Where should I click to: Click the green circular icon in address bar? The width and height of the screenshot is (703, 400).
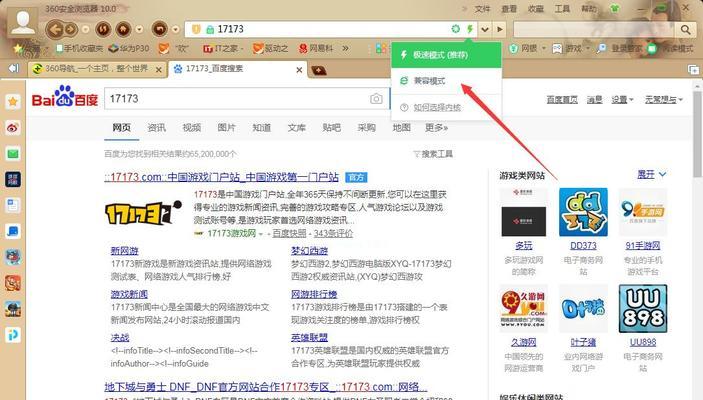pos(456,29)
